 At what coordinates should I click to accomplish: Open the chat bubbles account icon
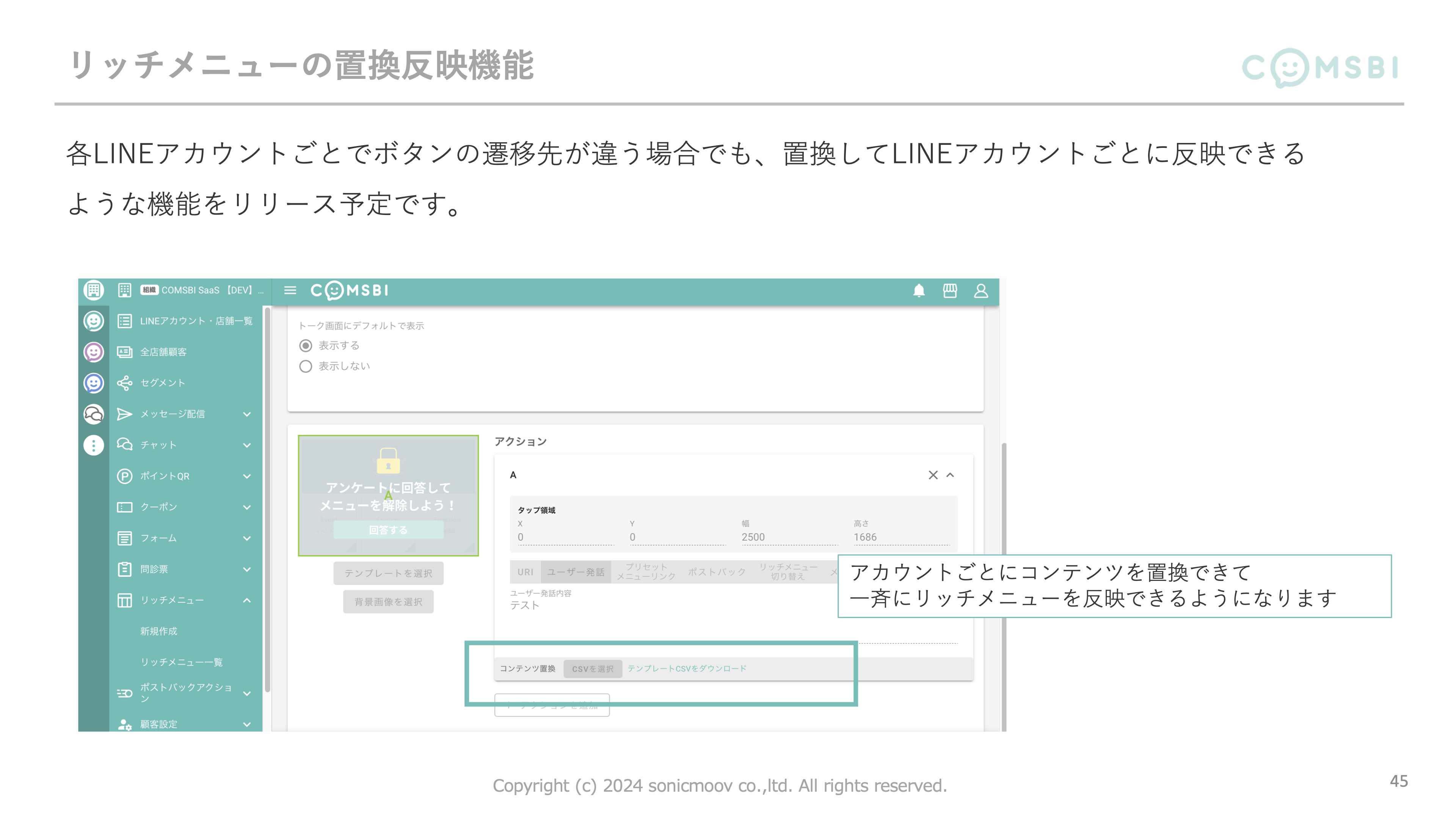(94, 414)
